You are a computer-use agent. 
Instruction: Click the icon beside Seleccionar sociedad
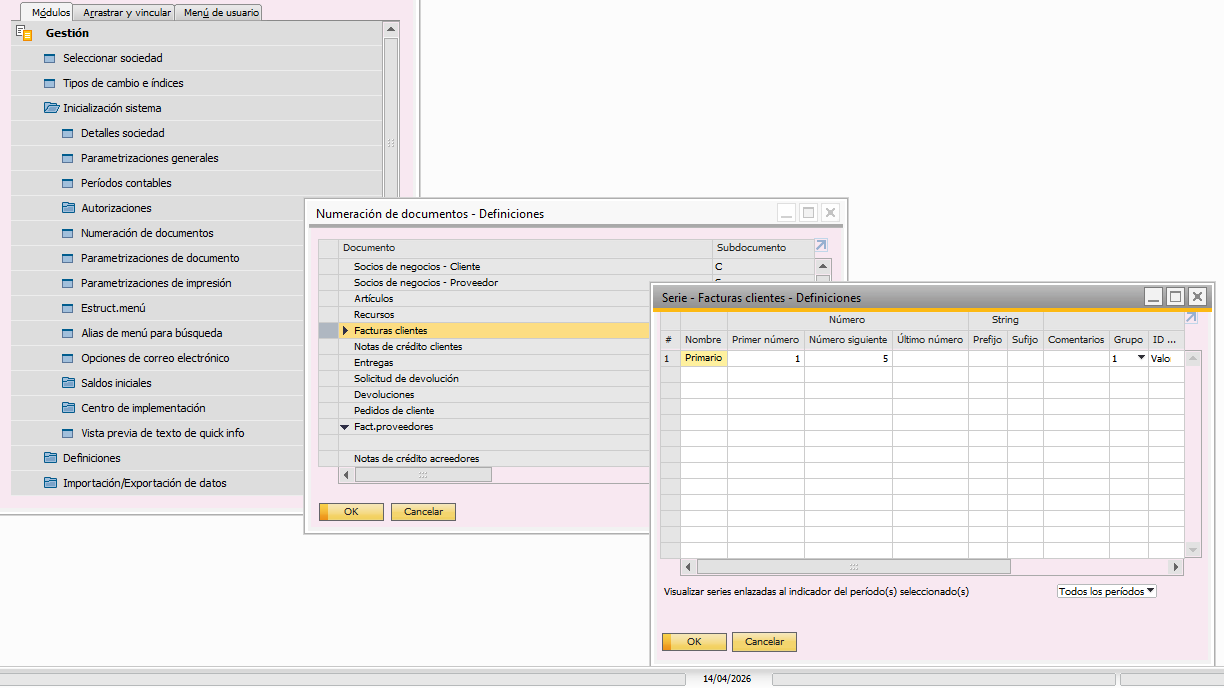pos(49,58)
